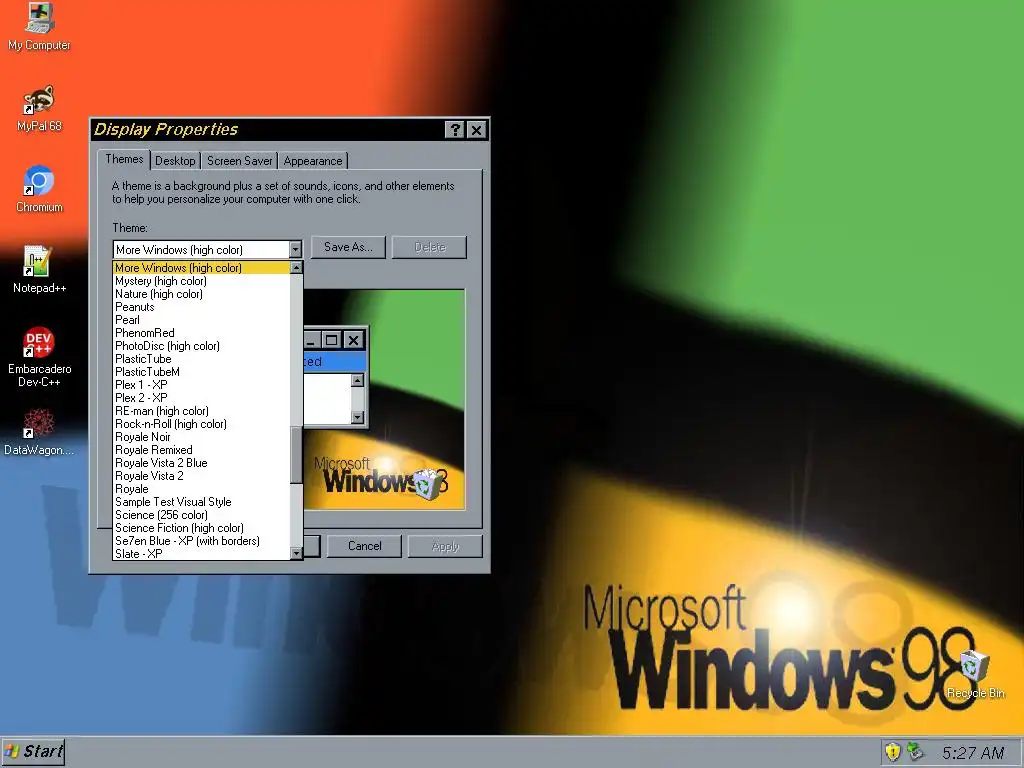Select the DataWagon desktop shortcut
The height and width of the screenshot is (768, 1024).
coord(39,432)
